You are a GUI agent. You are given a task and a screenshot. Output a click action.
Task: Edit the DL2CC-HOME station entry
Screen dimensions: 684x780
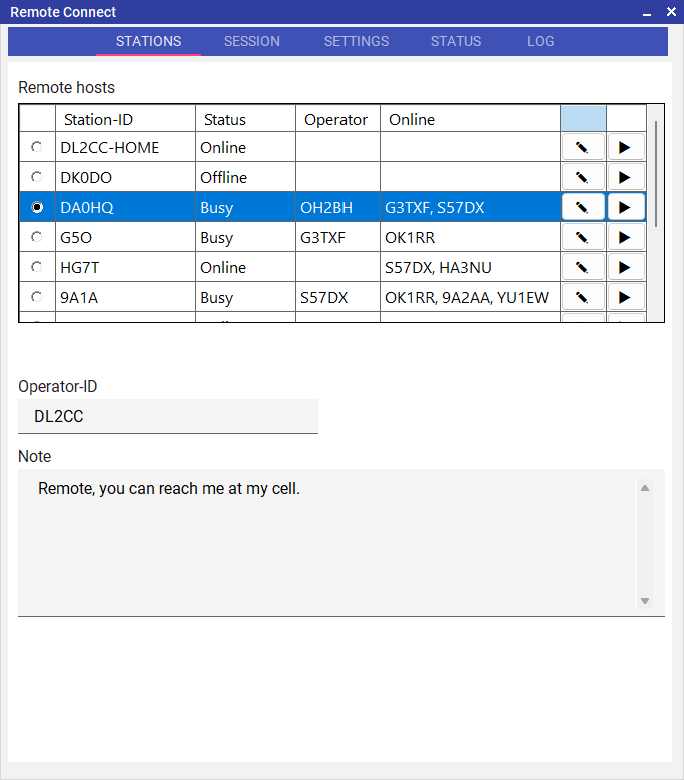[583, 147]
